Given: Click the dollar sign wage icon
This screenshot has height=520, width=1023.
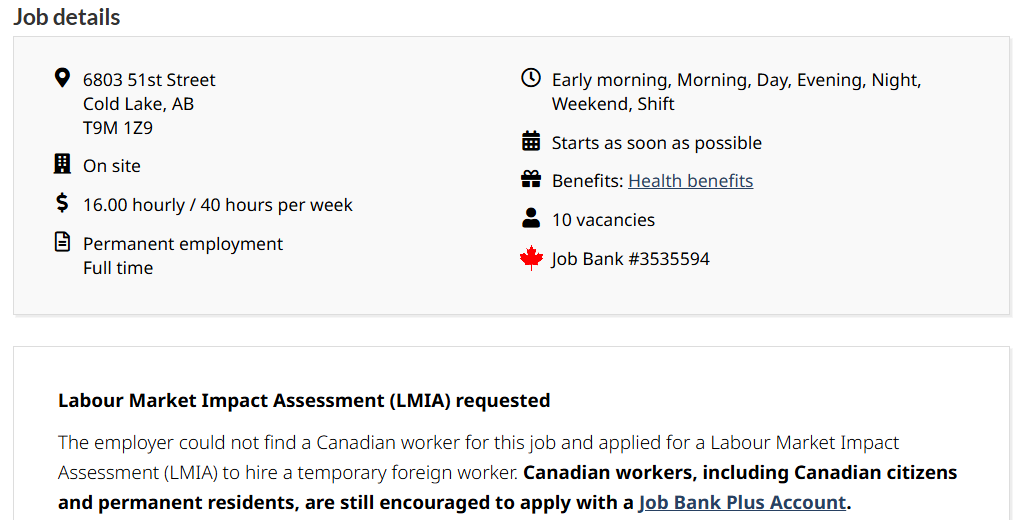Looking at the screenshot, I should pos(62,203).
